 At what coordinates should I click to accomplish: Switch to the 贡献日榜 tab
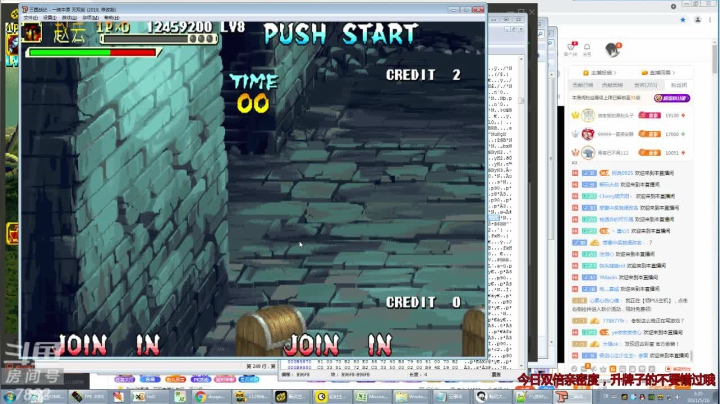pos(583,85)
